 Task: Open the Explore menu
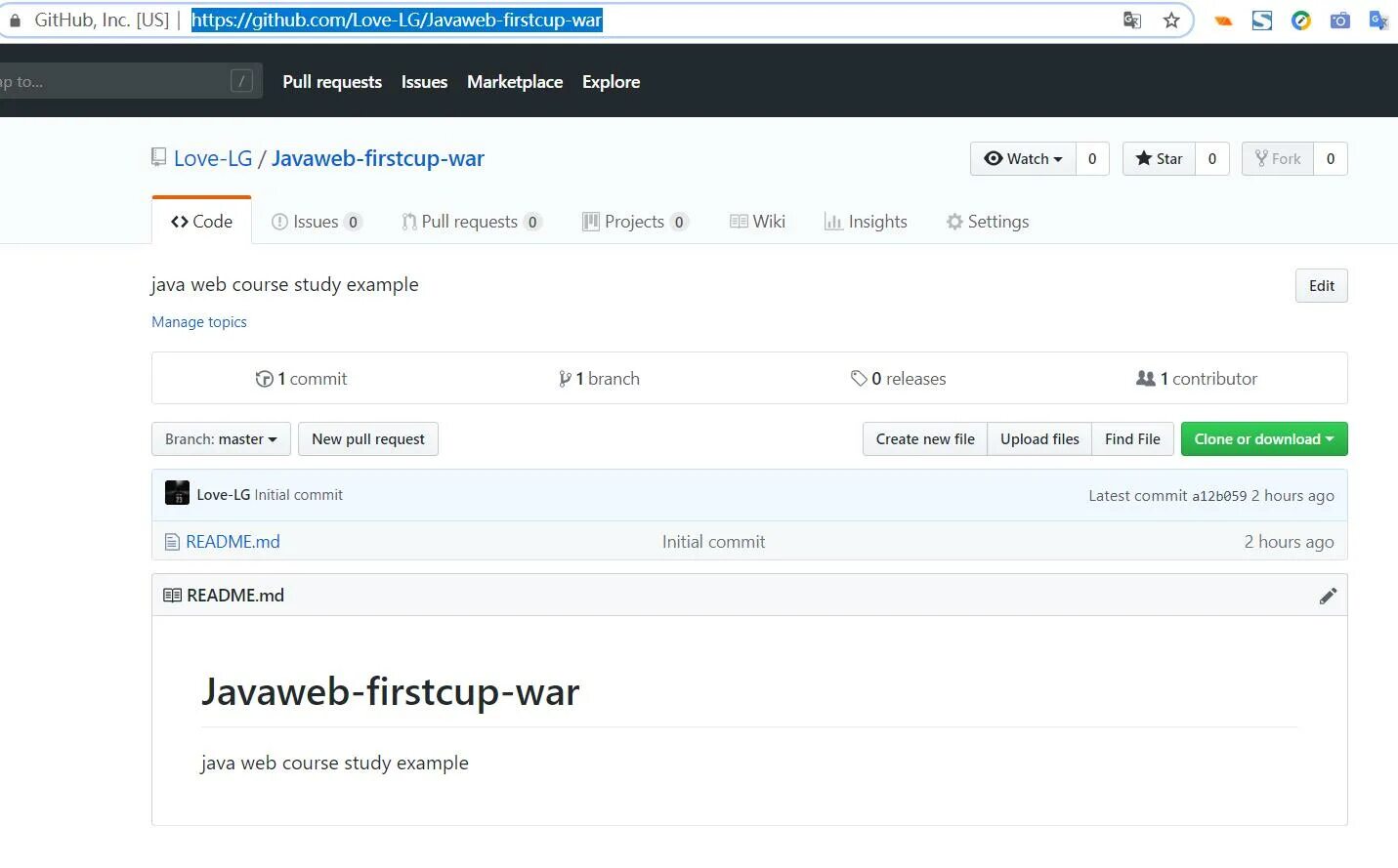tap(610, 82)
